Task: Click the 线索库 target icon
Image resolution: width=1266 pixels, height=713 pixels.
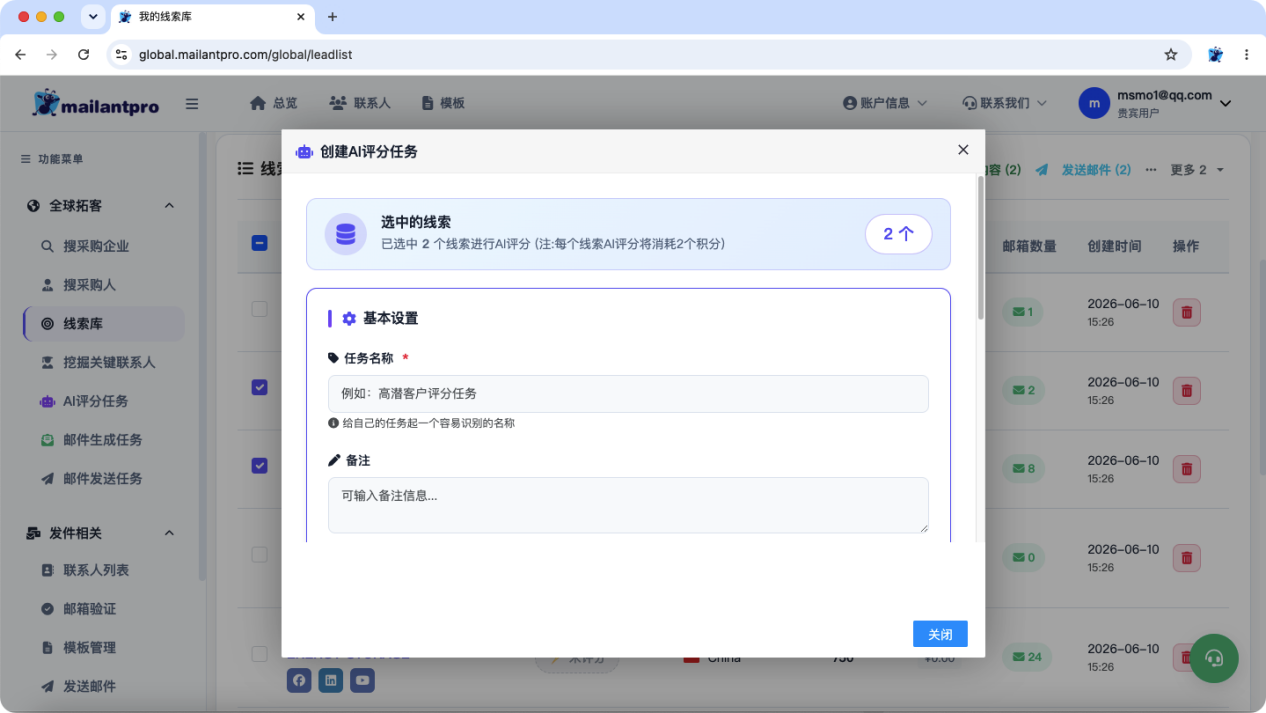Action: click(47, 324)
